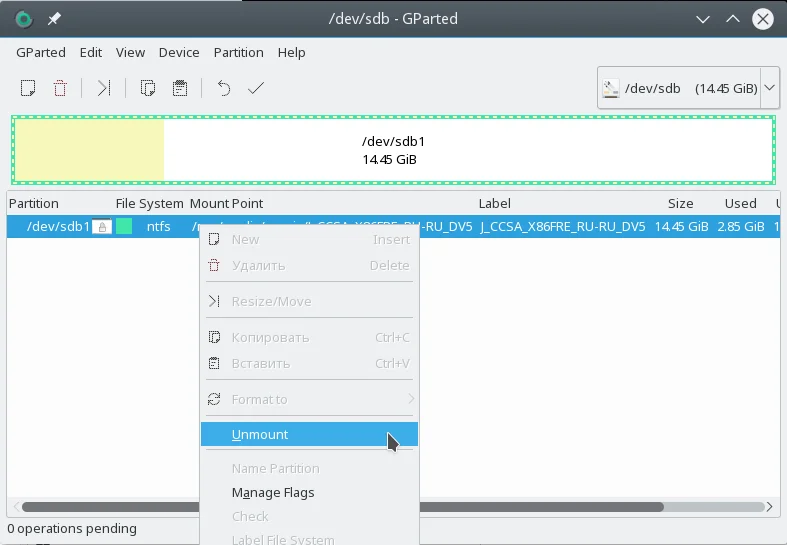Click the scrollbar left arrow
The image size is (787, 545).
16,507
